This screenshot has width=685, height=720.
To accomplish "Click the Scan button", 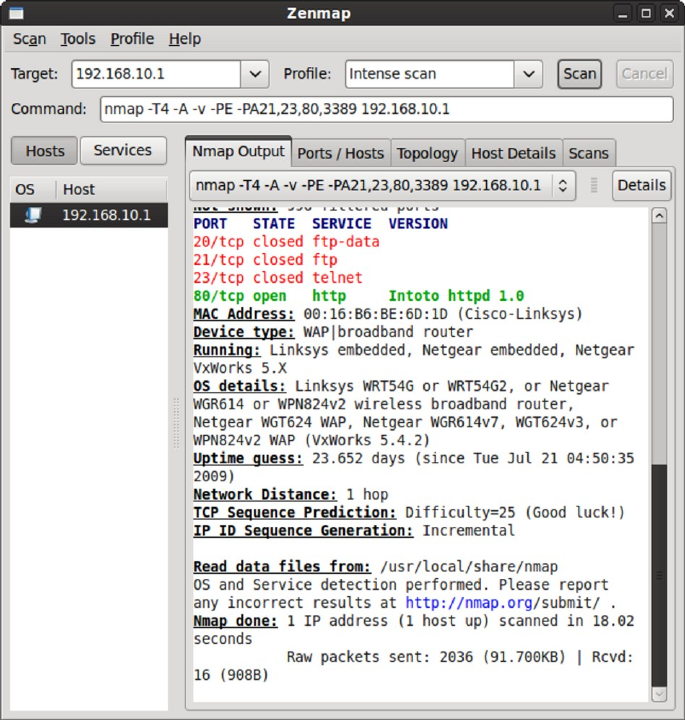I will pos(579,74).
